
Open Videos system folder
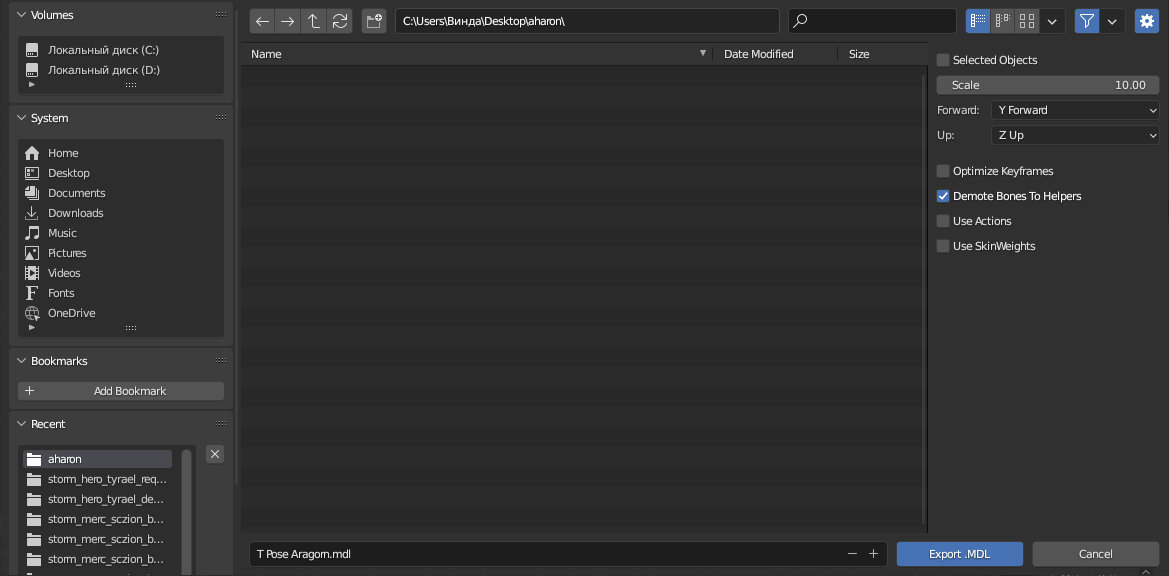(64, 273)
